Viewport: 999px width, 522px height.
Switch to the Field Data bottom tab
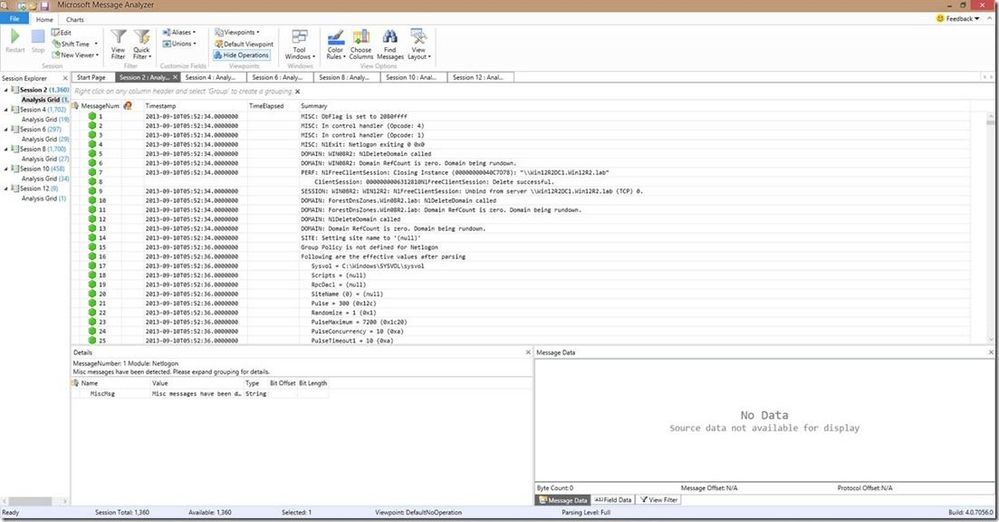click(613, 500)
